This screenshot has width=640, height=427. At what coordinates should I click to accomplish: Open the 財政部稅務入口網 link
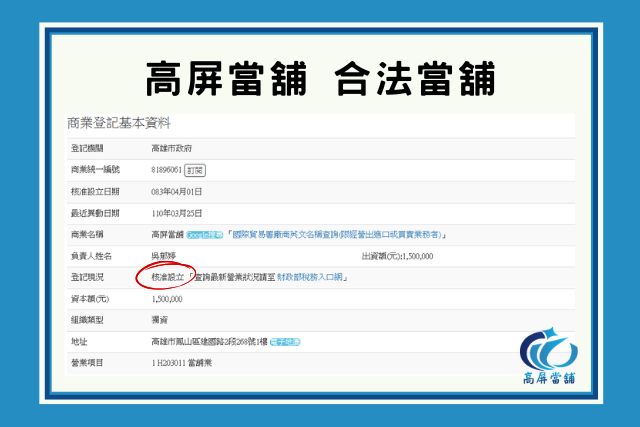pyautogui.click(x=310, y=277)
